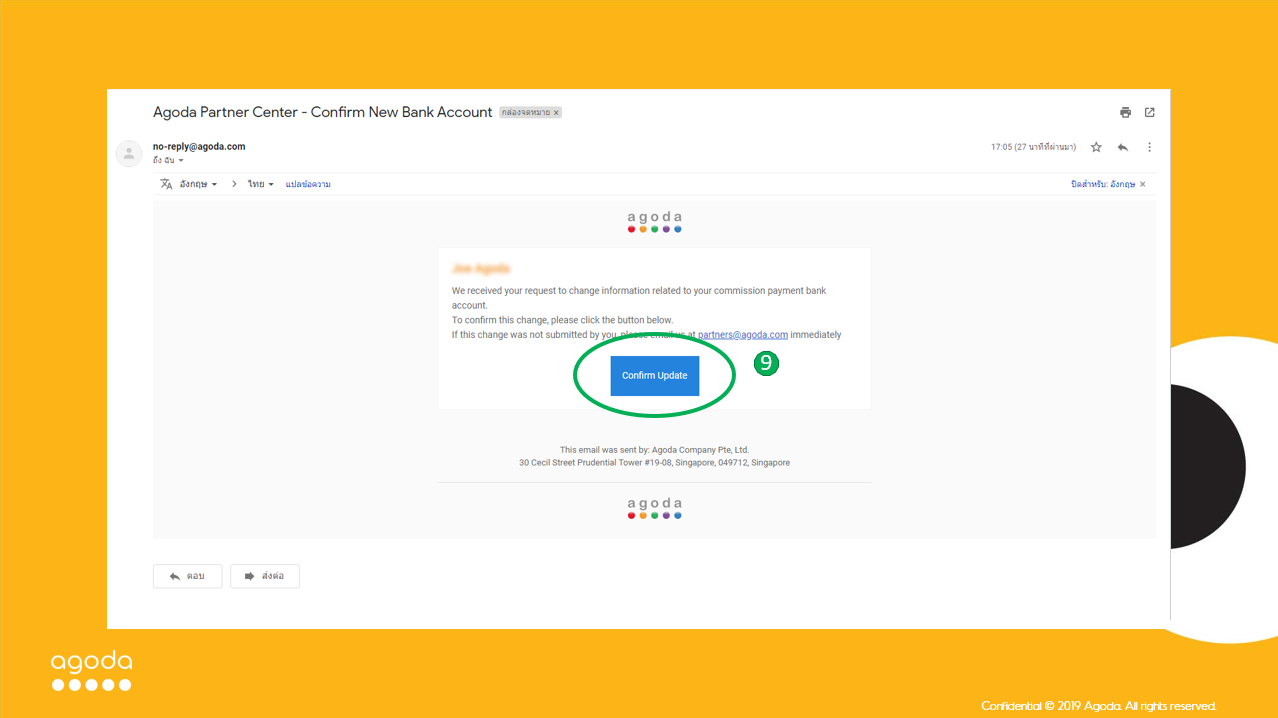
Task: Click the translate icon in translation bar
Action: [x=166, y=184]
